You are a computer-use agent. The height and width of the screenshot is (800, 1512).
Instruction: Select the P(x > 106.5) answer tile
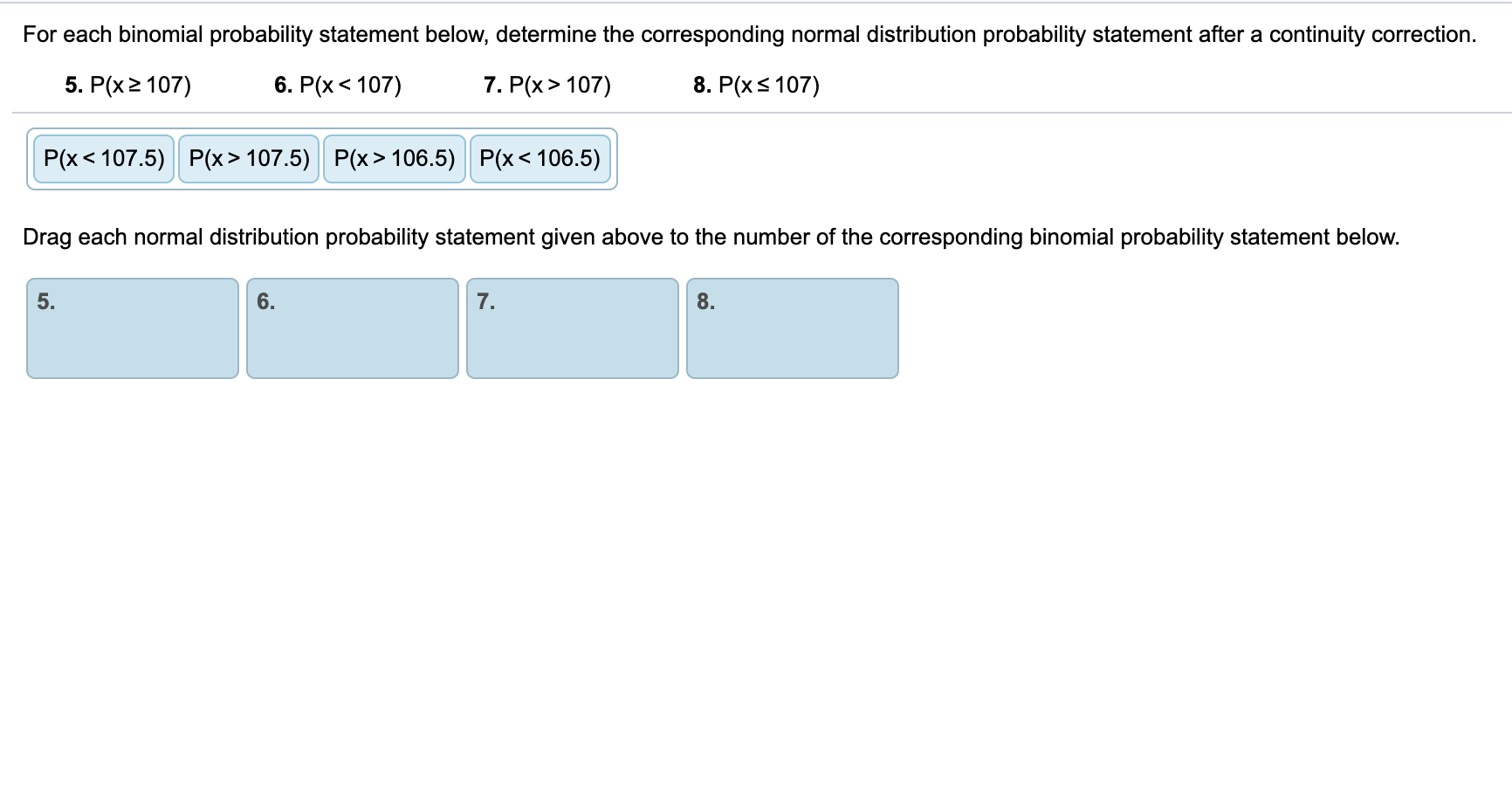[x=395, y=159]
